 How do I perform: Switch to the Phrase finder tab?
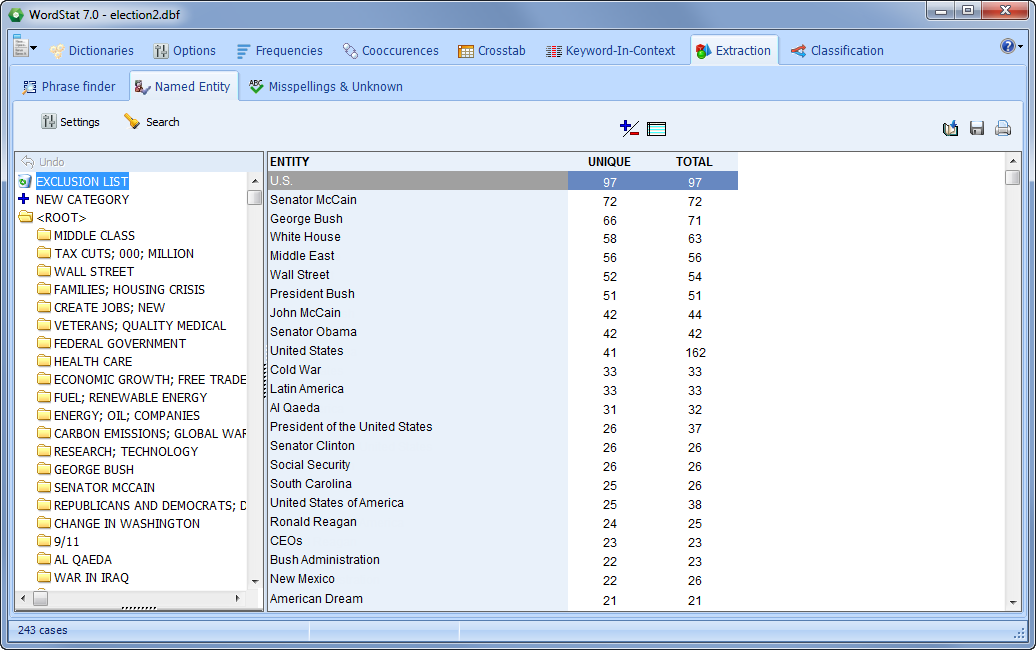pyautogui.click(x=69, y=87)
